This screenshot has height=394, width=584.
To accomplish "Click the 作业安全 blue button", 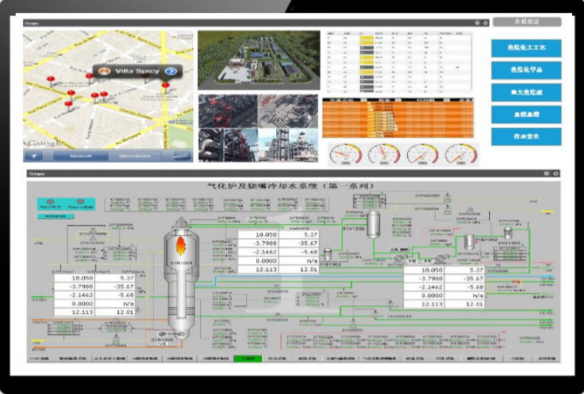I will point(526,136).
